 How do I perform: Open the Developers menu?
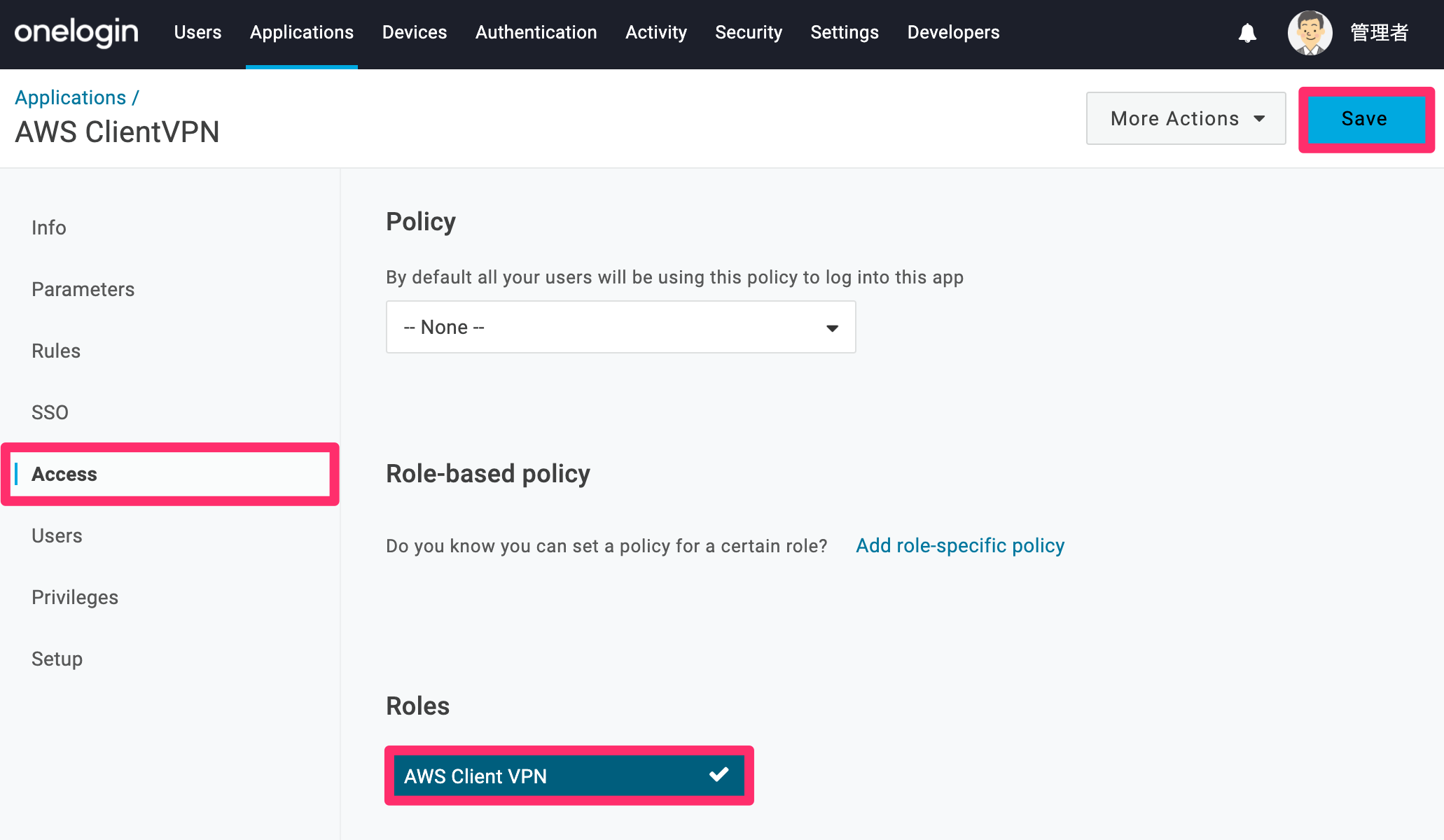(x=953, y=32)
